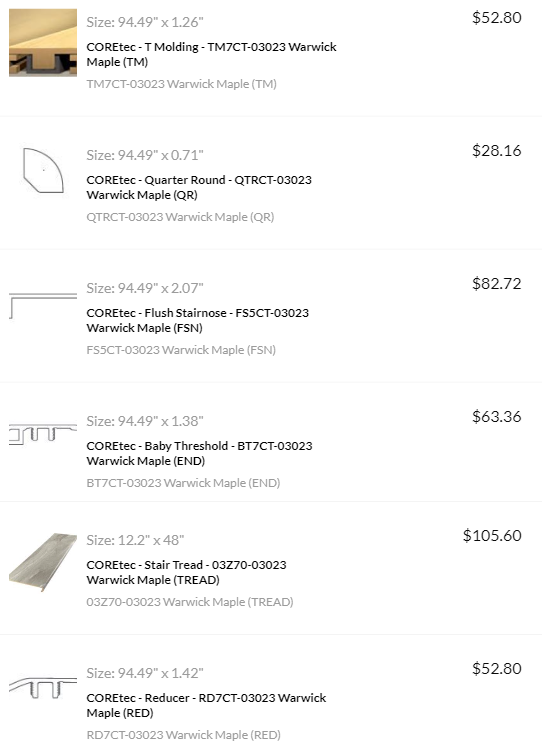This screenshot has width=542, height=755.
Task: Open COREtec Baby Threshold BT7CT-03023 title
Action: tap(199, 453)
